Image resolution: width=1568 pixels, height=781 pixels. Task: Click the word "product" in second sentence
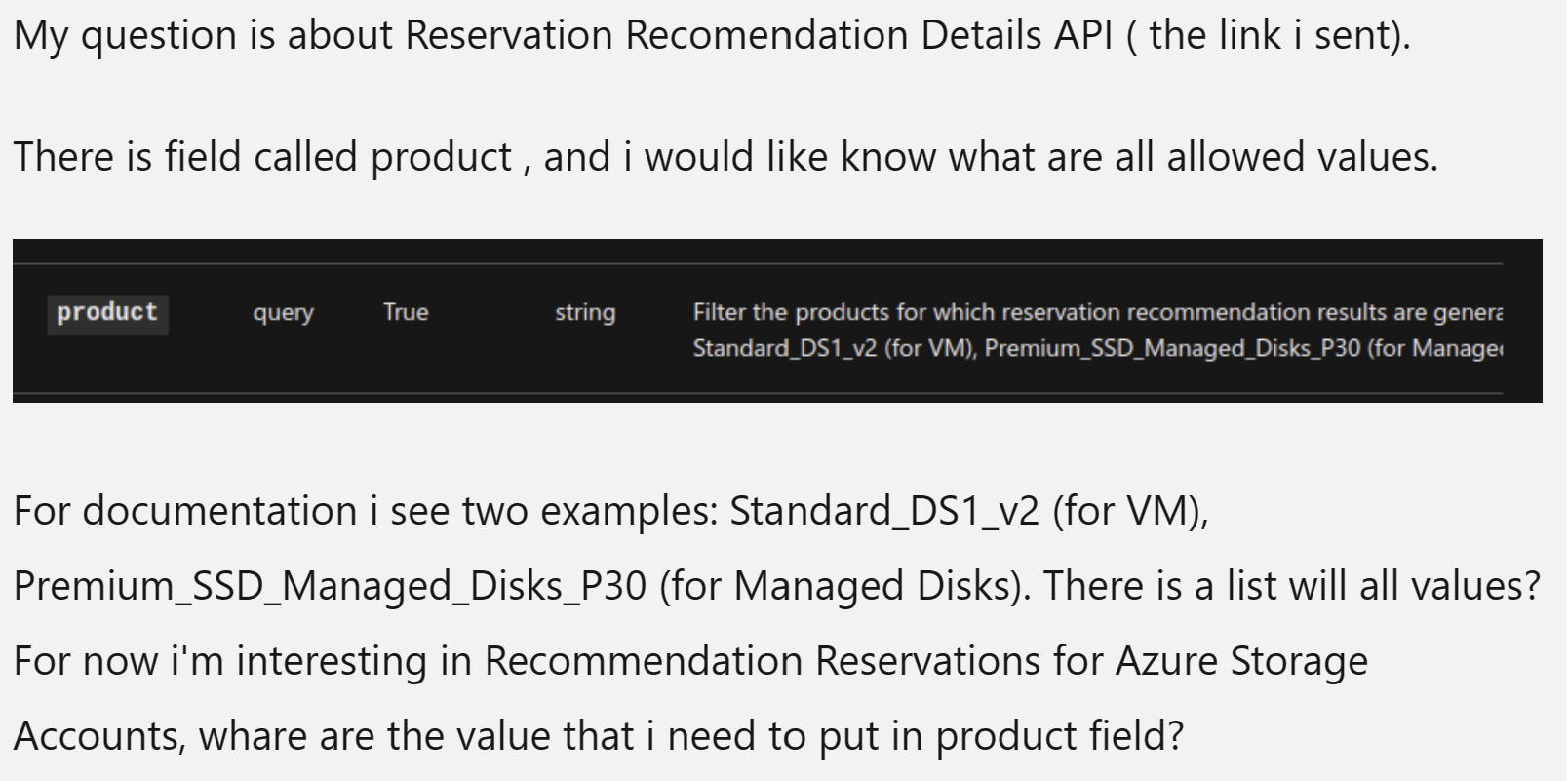441,158
